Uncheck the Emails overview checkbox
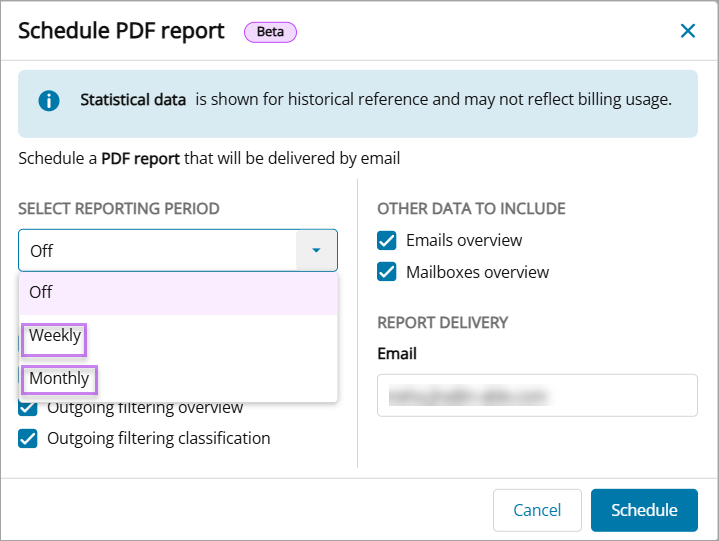 coord(387,240)
